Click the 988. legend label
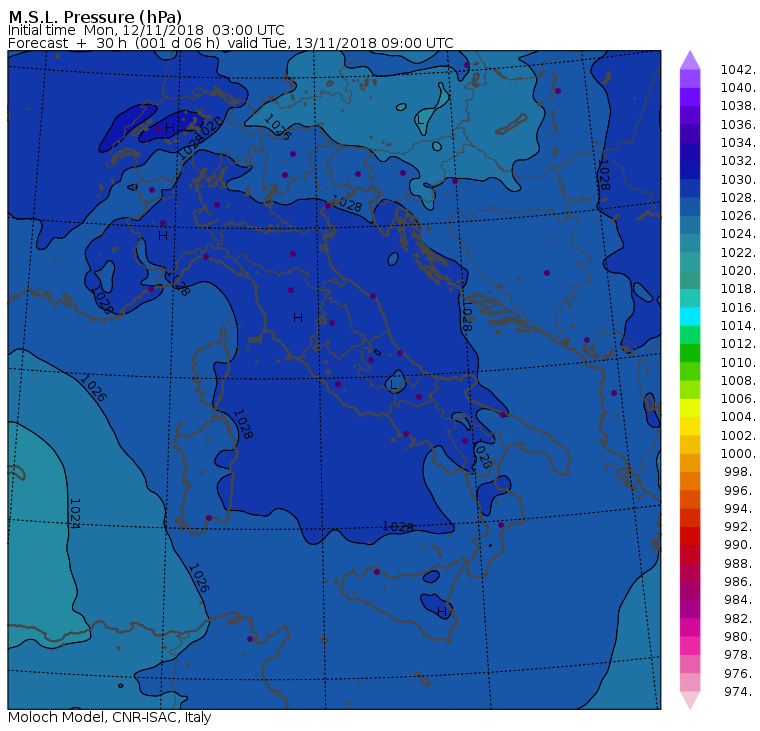 [x=740, y=563]
